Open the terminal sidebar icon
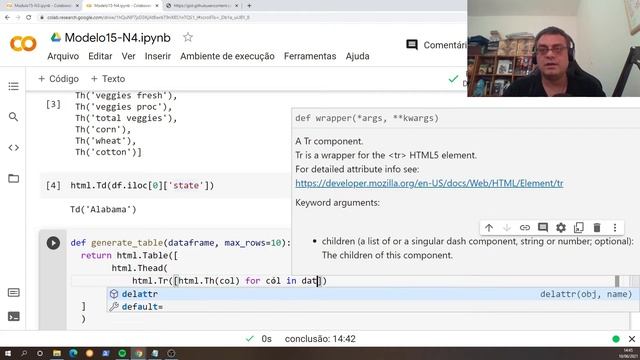The image size is (640, 360). [13, 316]
